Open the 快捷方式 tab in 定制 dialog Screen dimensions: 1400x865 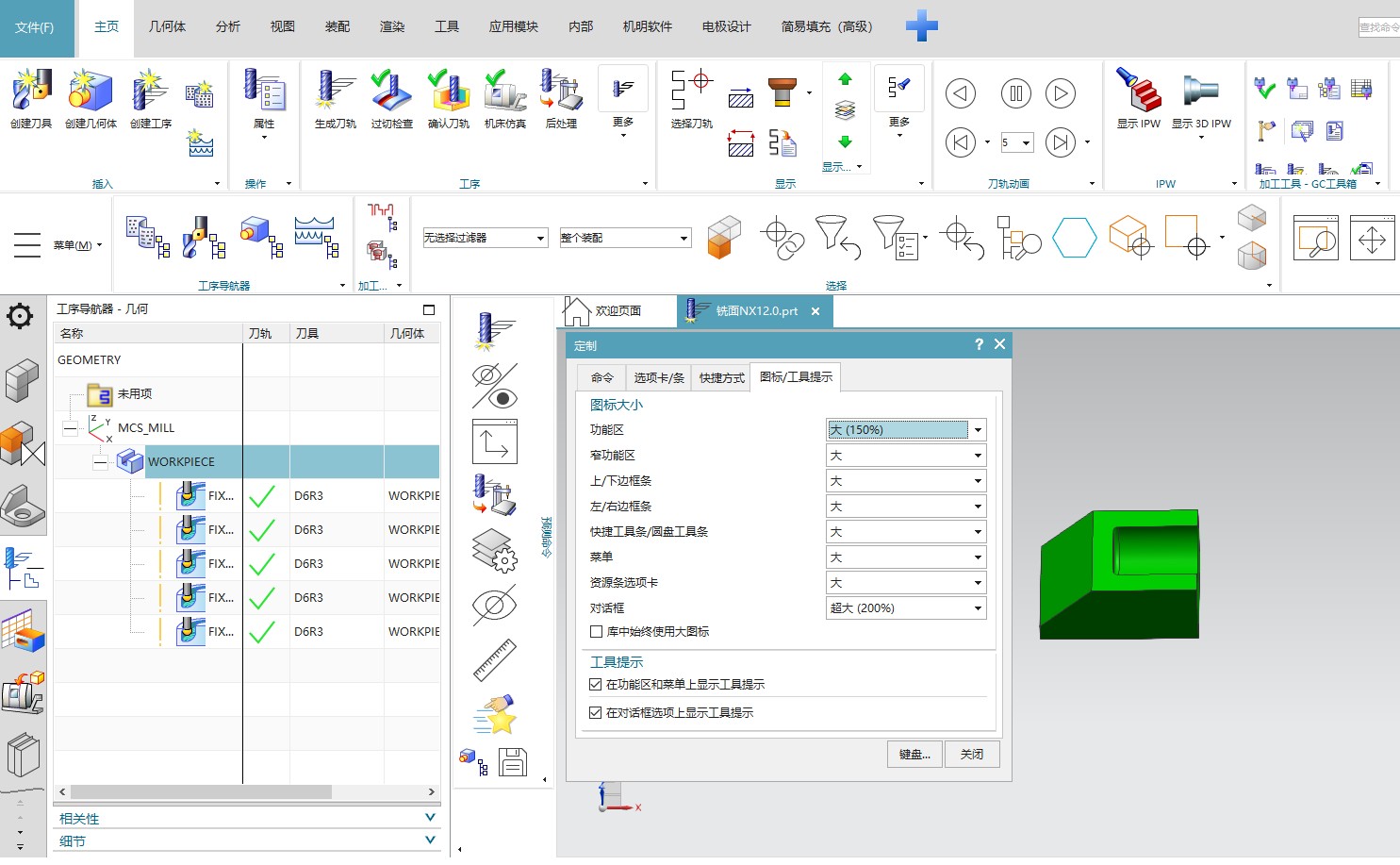[x=721, y=378]
